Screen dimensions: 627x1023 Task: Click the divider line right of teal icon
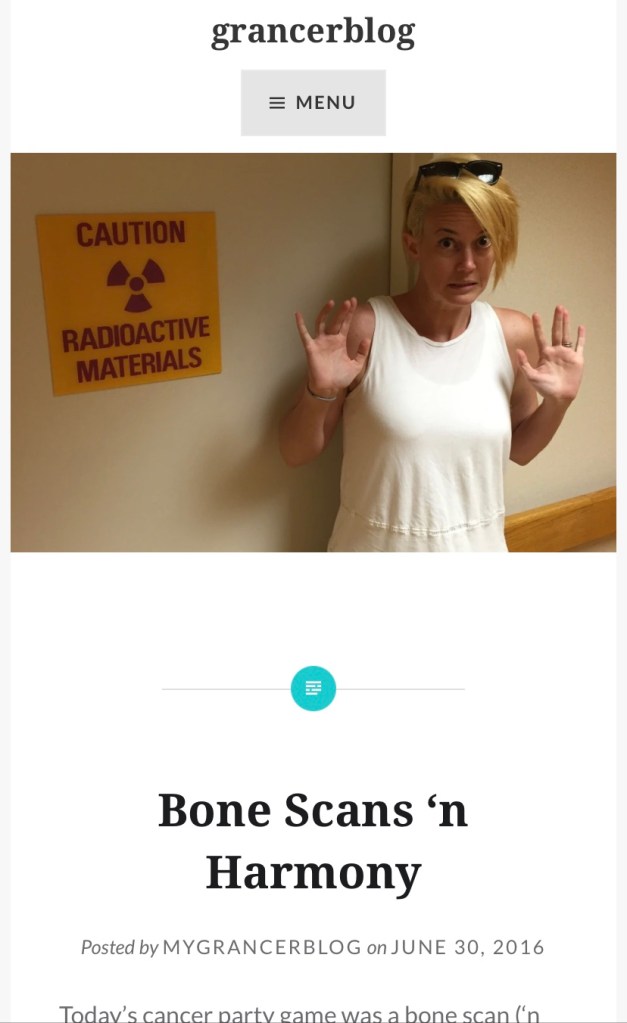pyautogui.click(x=401, y=688)
